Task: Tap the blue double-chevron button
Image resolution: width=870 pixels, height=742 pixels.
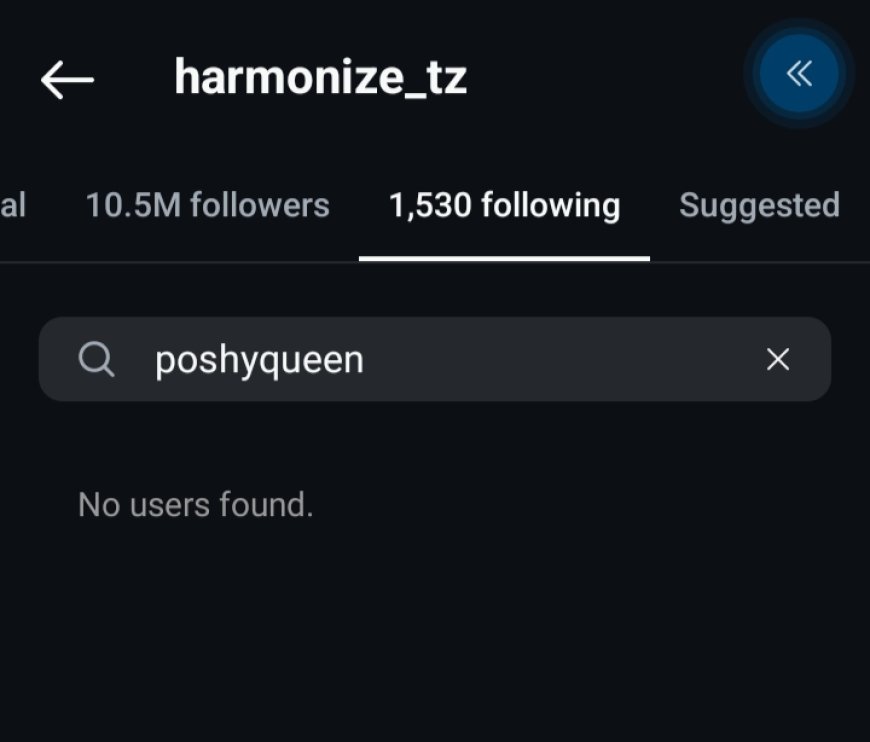Action: 798,73
